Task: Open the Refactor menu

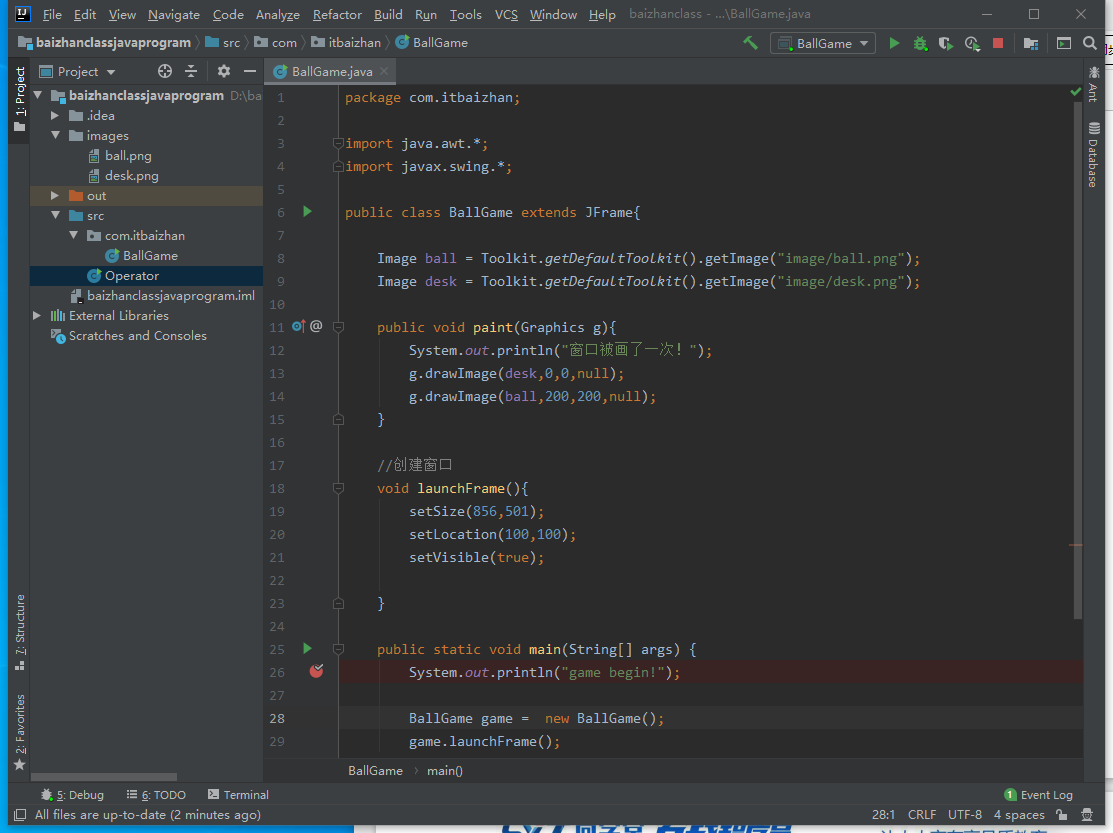Action: pyautogui.click(x=337, y=14)
